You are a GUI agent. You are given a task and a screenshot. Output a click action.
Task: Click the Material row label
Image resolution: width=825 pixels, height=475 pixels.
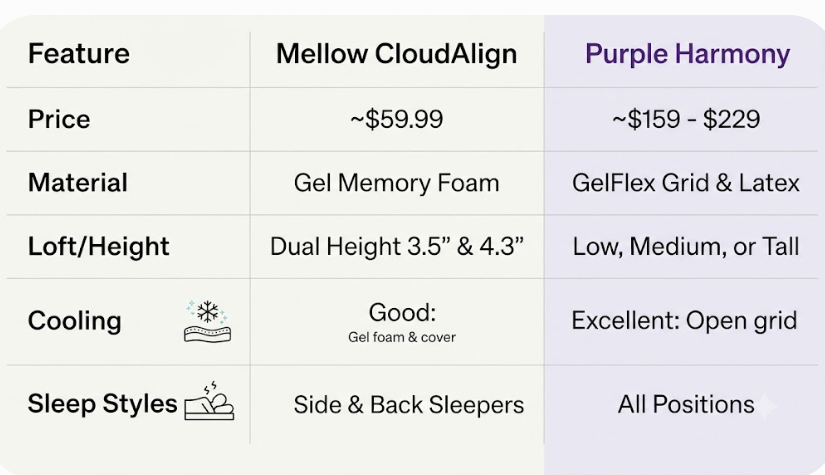(78, 183)
